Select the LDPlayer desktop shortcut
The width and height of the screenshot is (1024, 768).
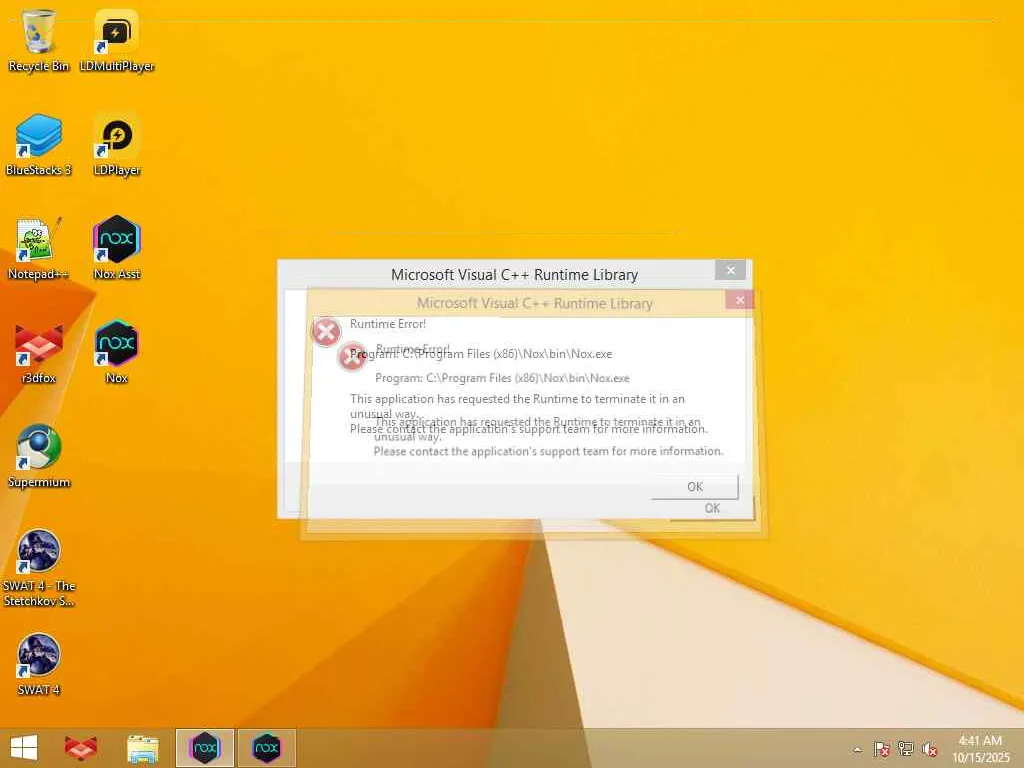pyautogui.click(x=117, y=144)
